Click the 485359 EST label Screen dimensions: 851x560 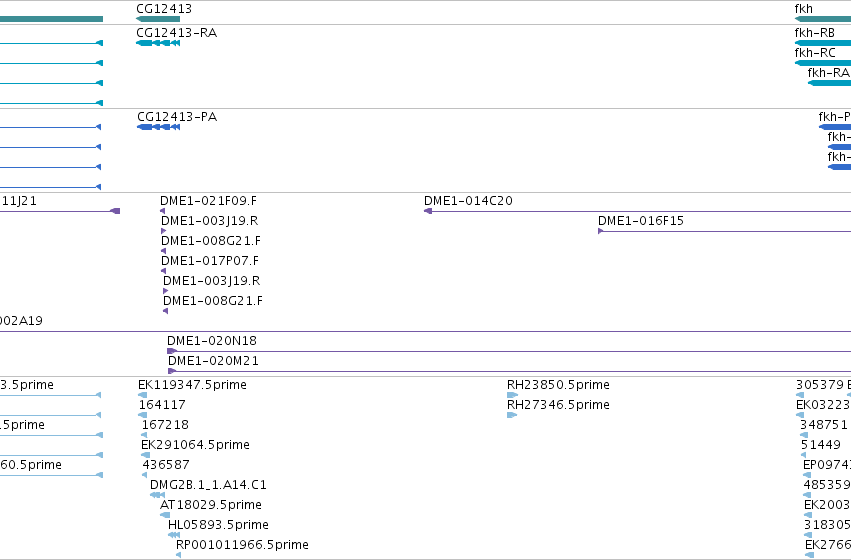[827, 485]
